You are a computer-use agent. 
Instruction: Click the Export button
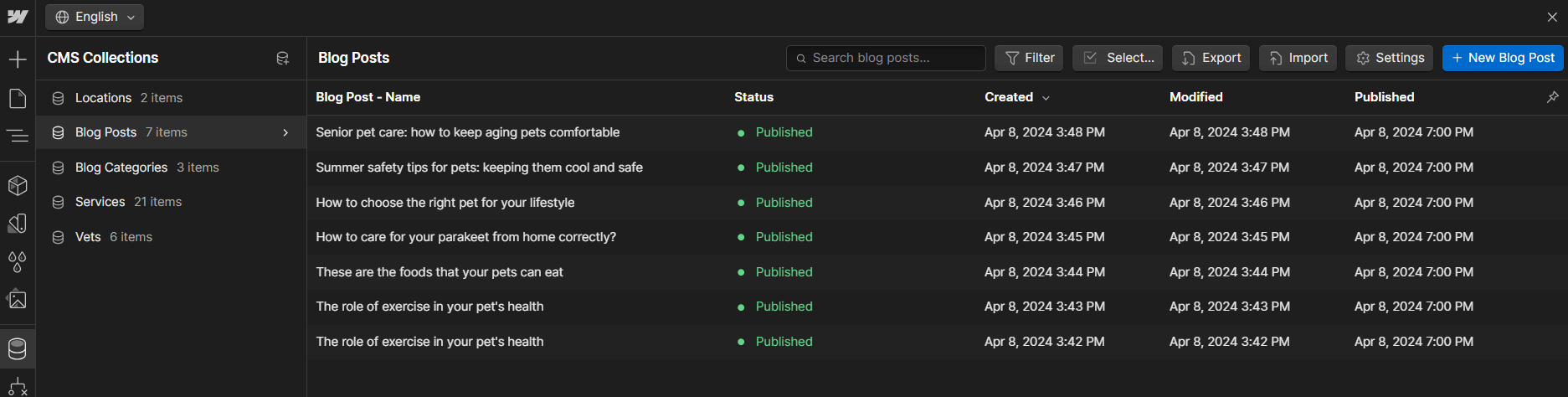pos(1211,58)
